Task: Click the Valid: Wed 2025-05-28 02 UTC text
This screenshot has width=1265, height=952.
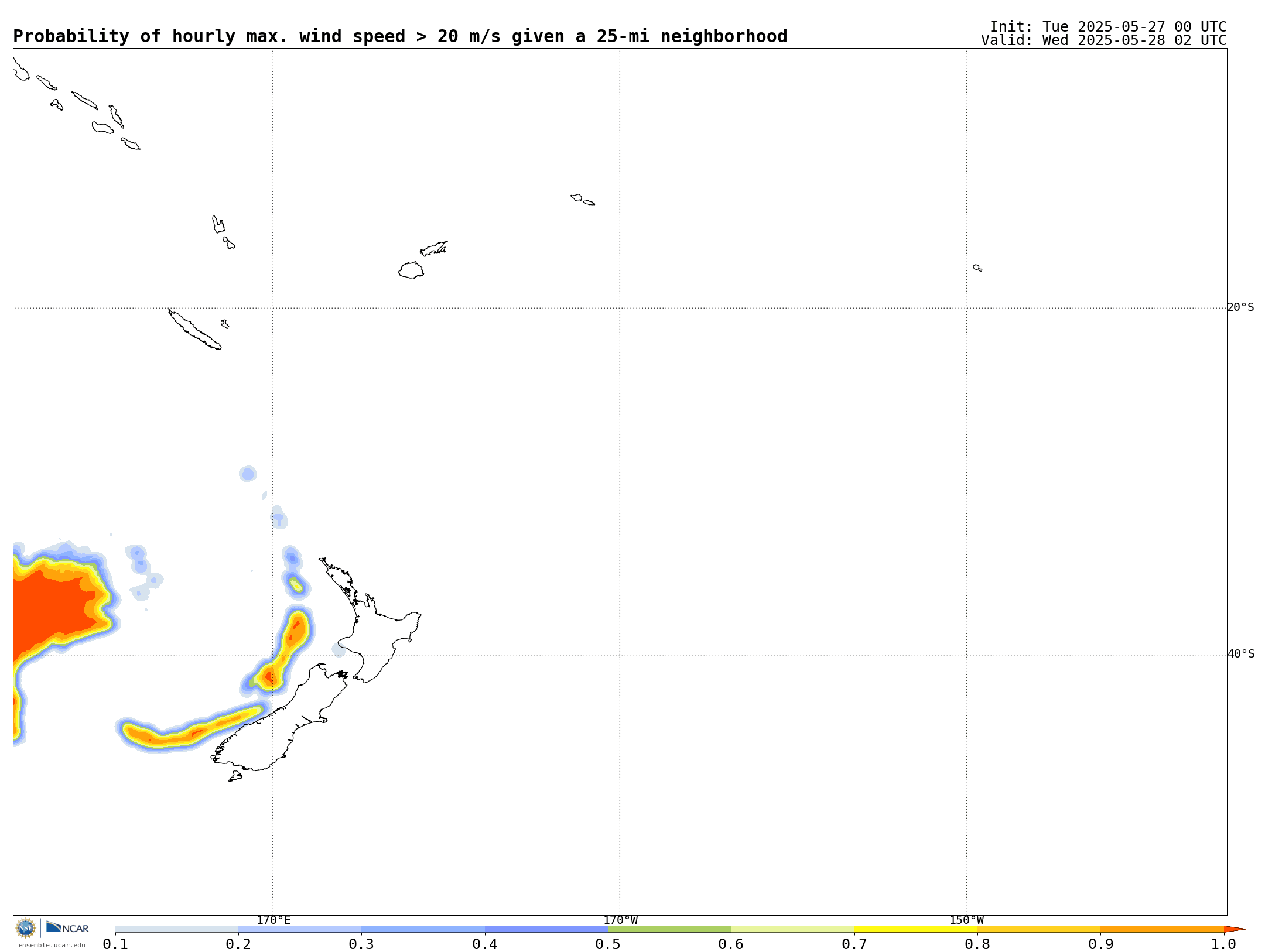Action: [1103, 40]
